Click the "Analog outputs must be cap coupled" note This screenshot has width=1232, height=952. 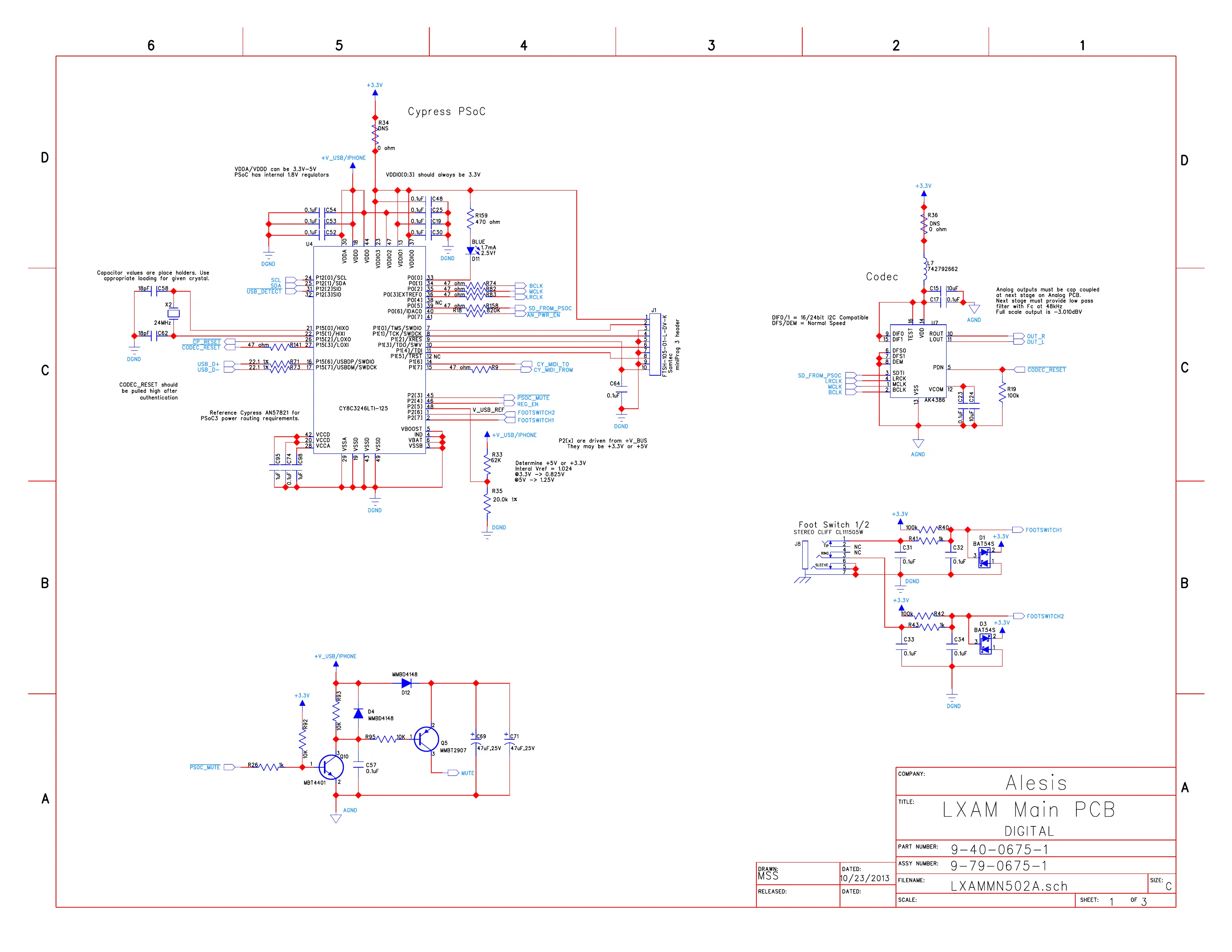[x=1048, y=301]
